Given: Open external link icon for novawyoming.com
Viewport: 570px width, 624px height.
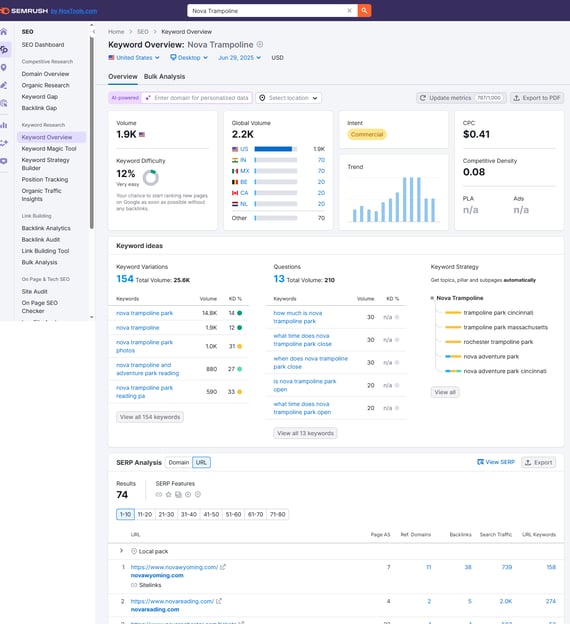Looking at the screenshot, I should 223,567.
